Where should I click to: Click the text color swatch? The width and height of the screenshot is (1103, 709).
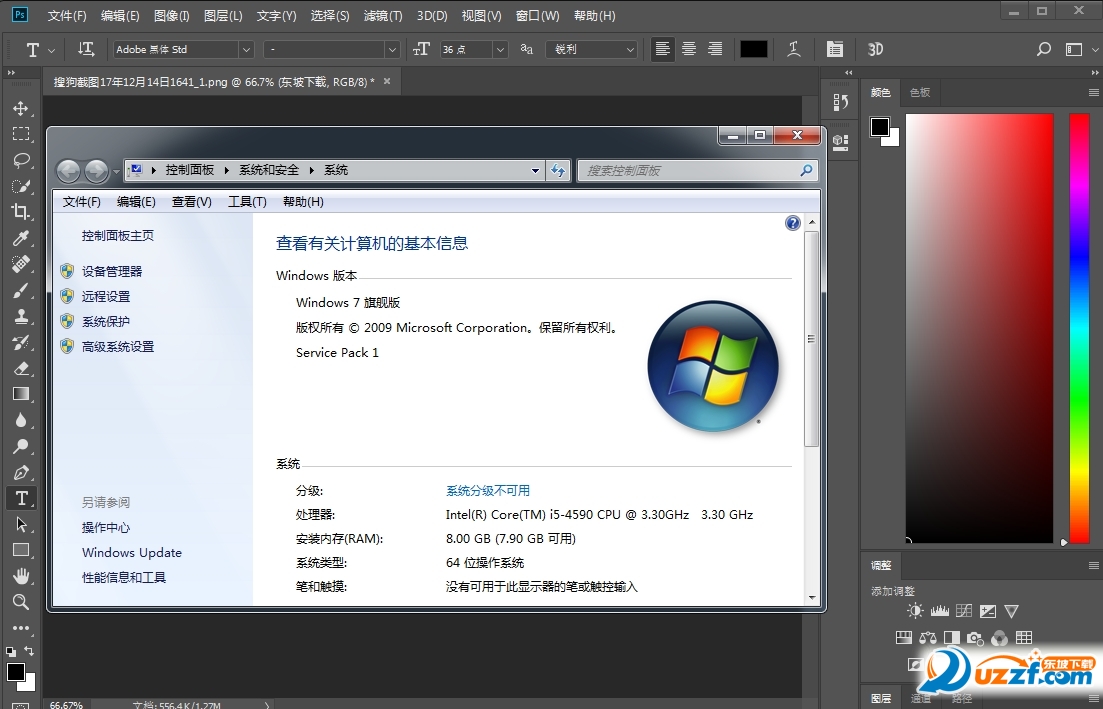753,49
